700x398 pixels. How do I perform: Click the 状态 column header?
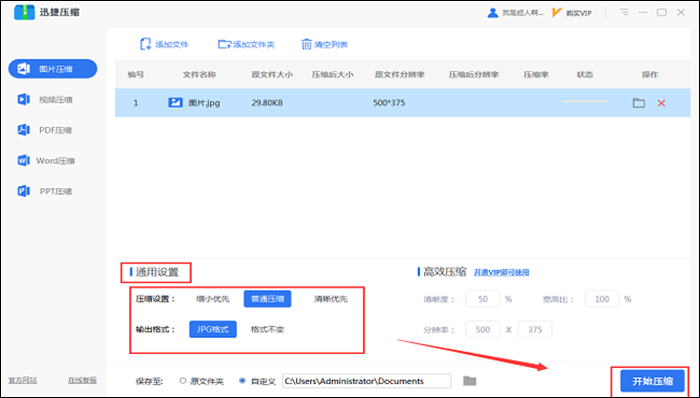(x=585, y=75)
